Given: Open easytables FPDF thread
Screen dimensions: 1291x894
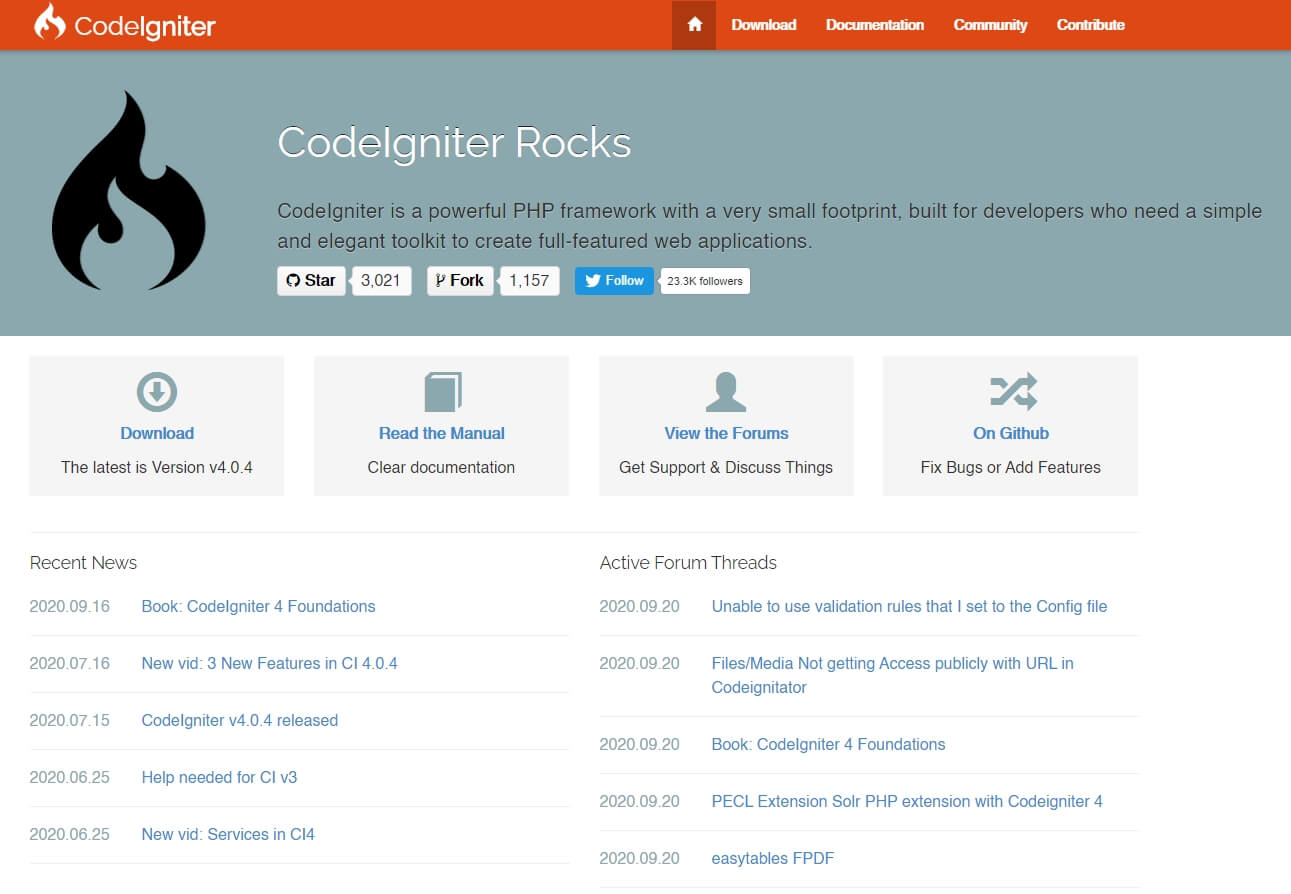Looking at the screenshot, I should 773,858.
